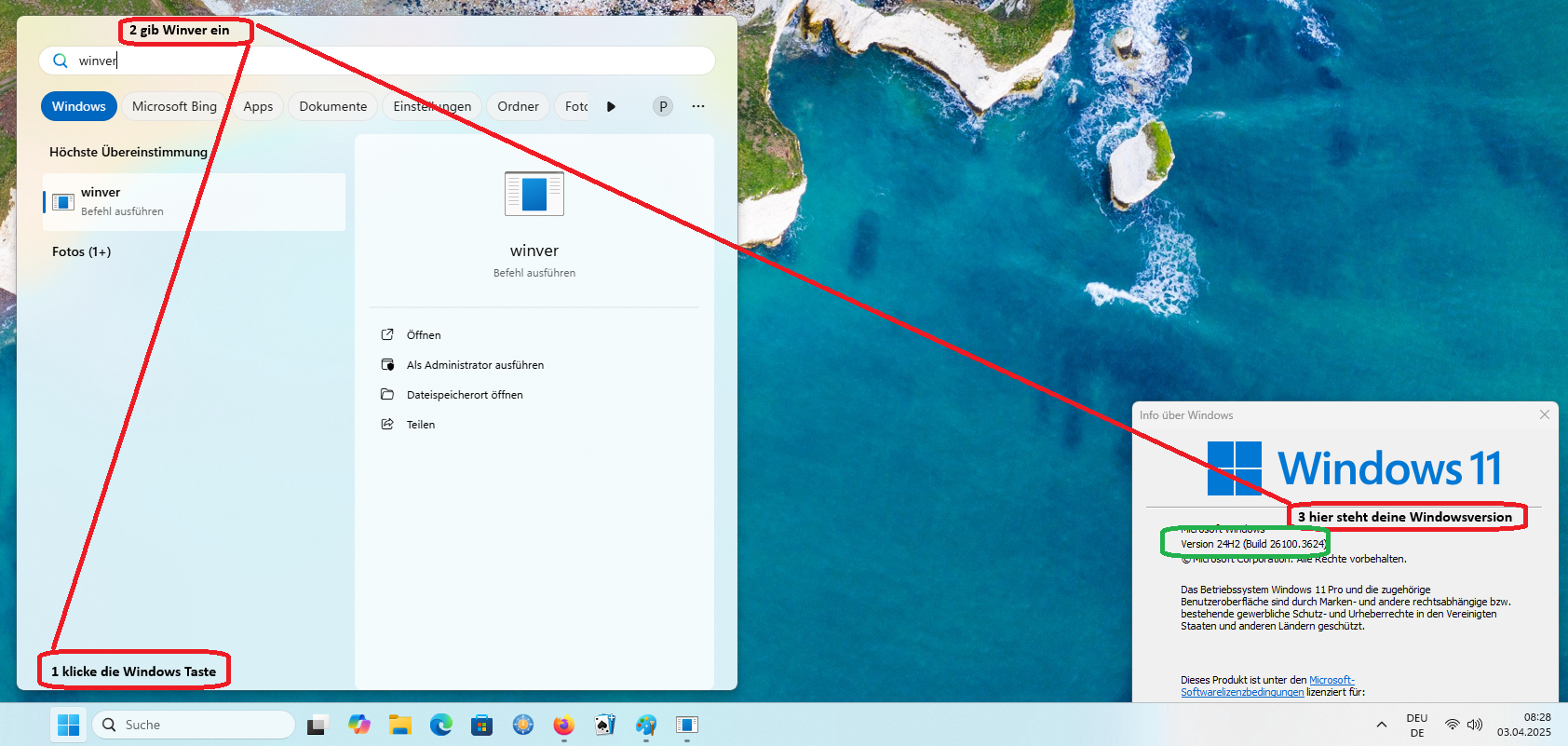Click the Wi-Fi network tray icon
This screenshot has height=746, width=1568.
(x=1453, y=725)
